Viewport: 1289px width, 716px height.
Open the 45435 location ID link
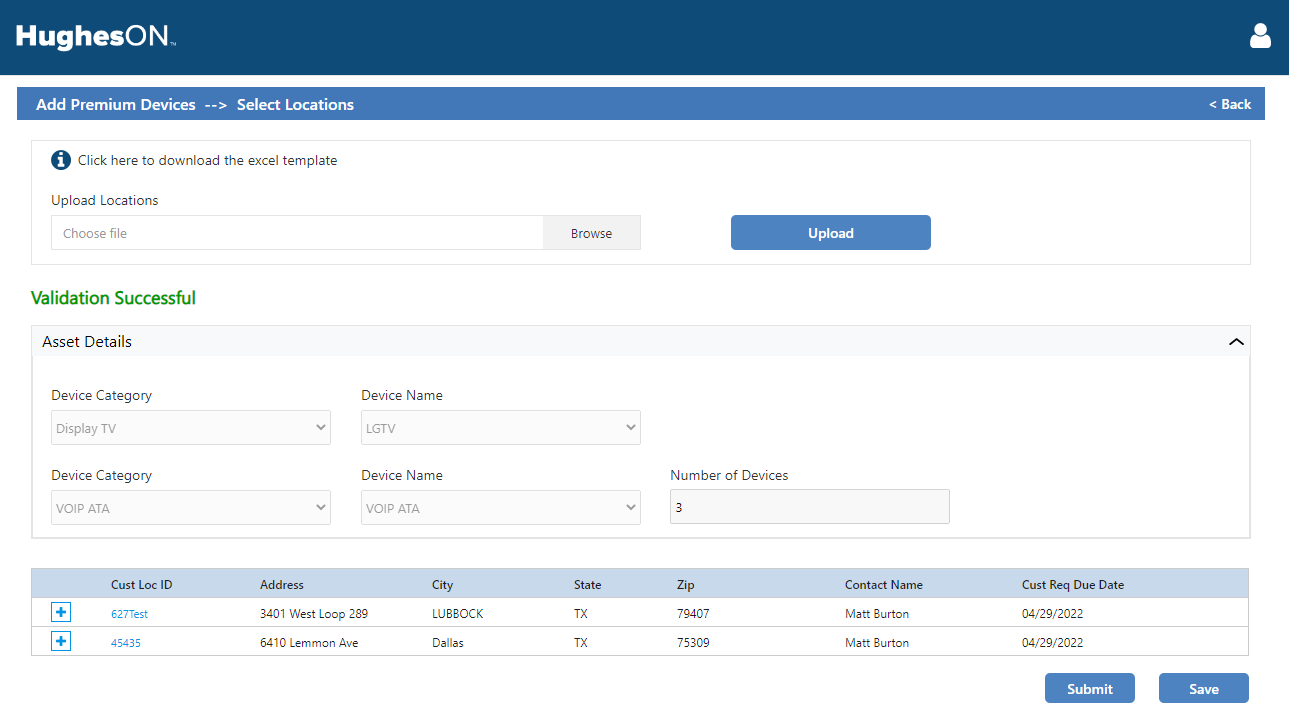pos(126,643)
